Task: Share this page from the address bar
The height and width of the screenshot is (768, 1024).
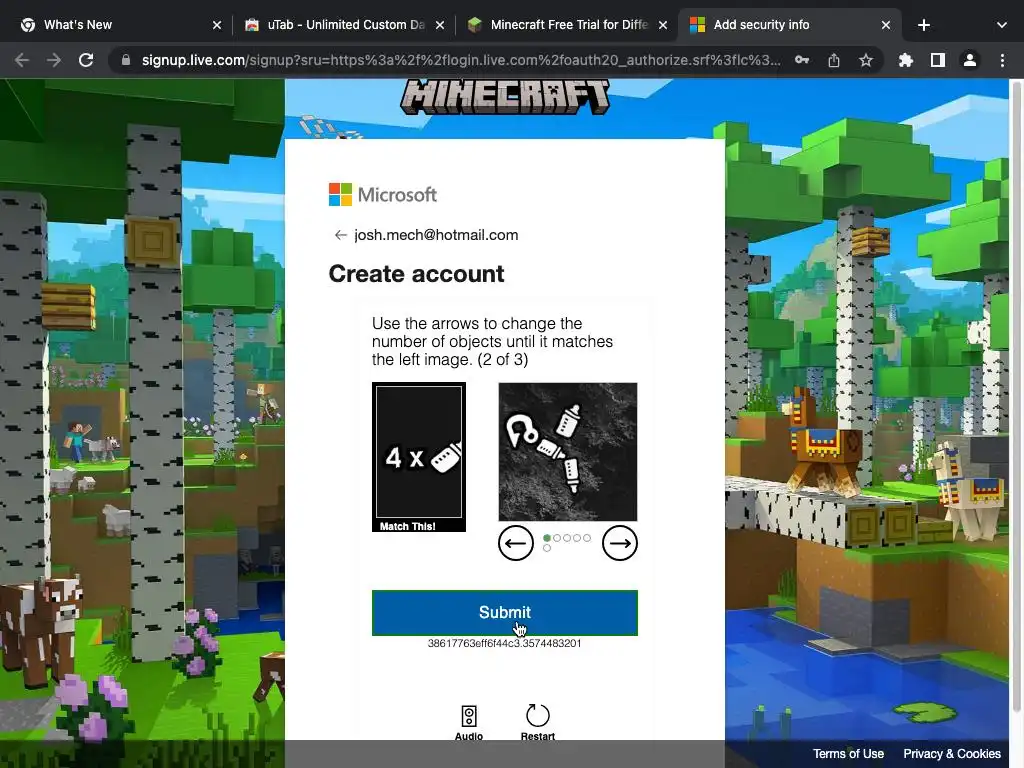Action: tap(834, 60)
